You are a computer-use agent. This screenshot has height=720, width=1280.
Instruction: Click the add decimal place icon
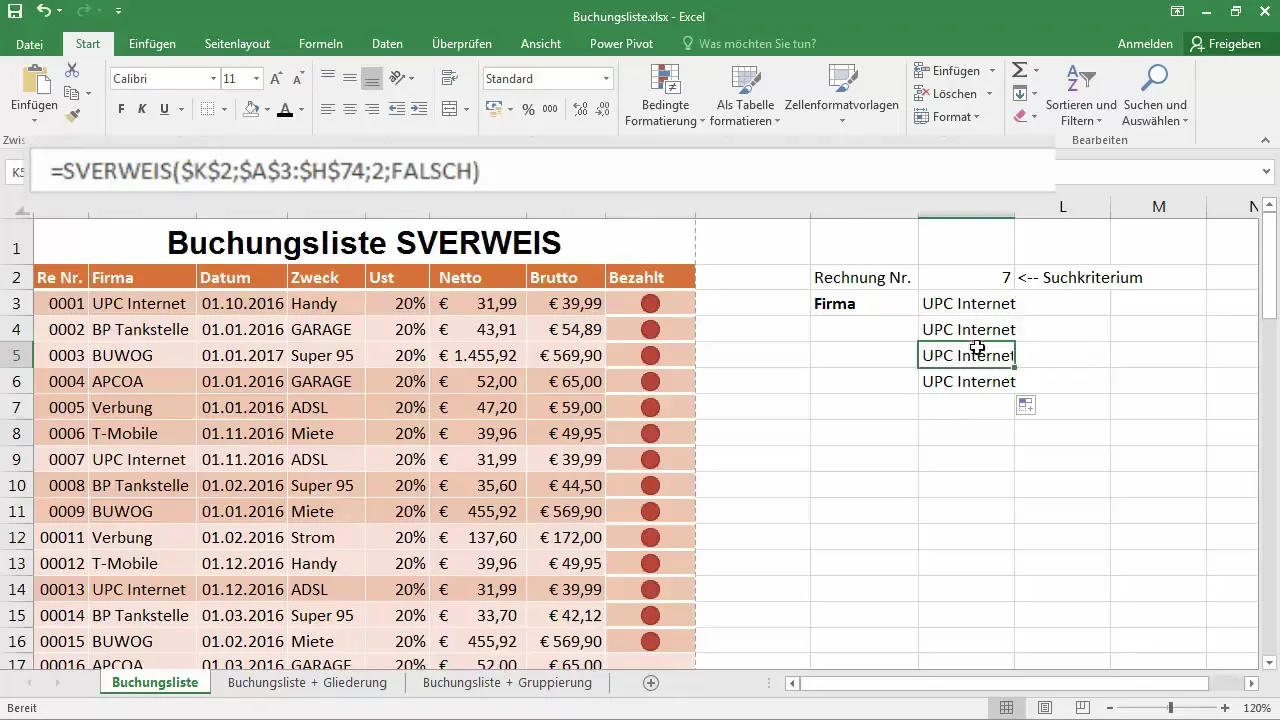coord(578,109)
